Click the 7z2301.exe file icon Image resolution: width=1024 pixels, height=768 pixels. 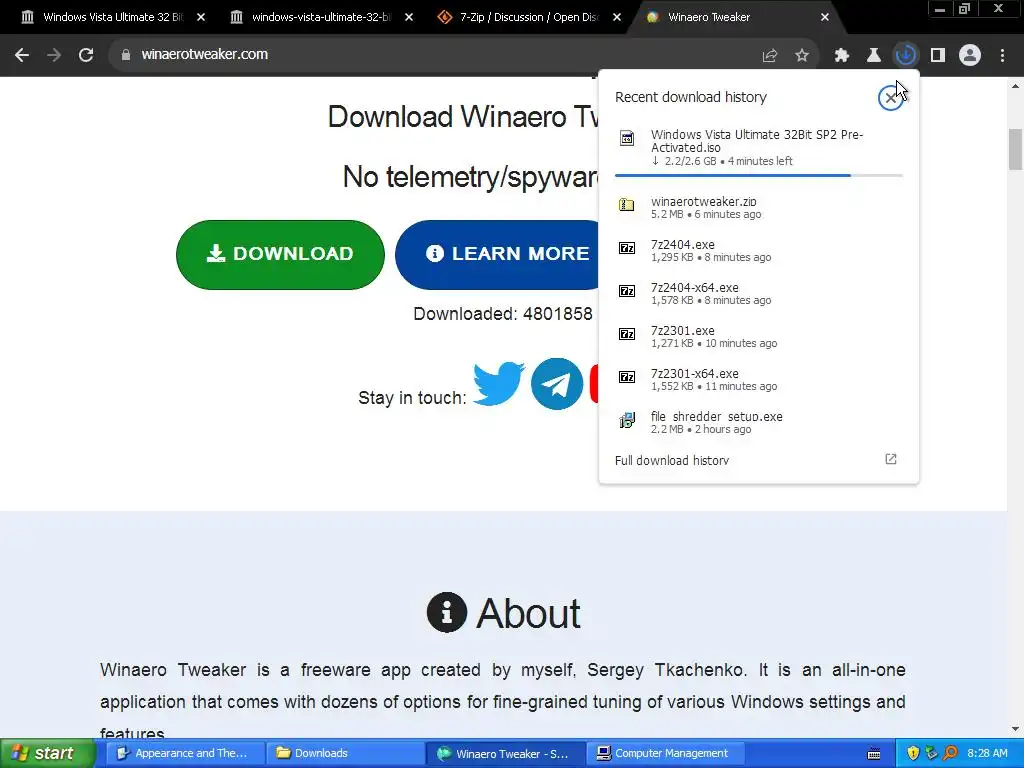point(627,334)
